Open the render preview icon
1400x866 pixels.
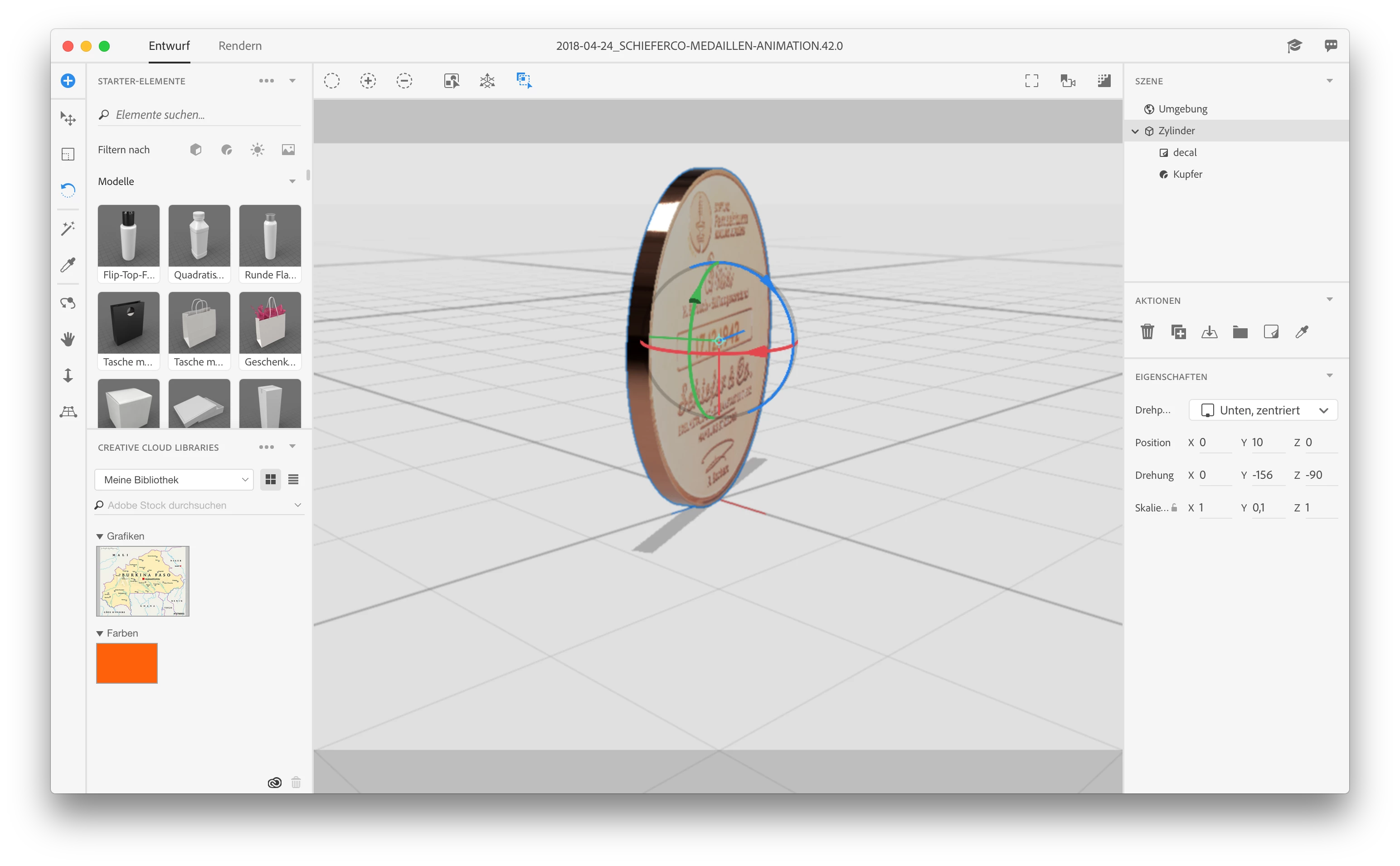[1104, 81]
